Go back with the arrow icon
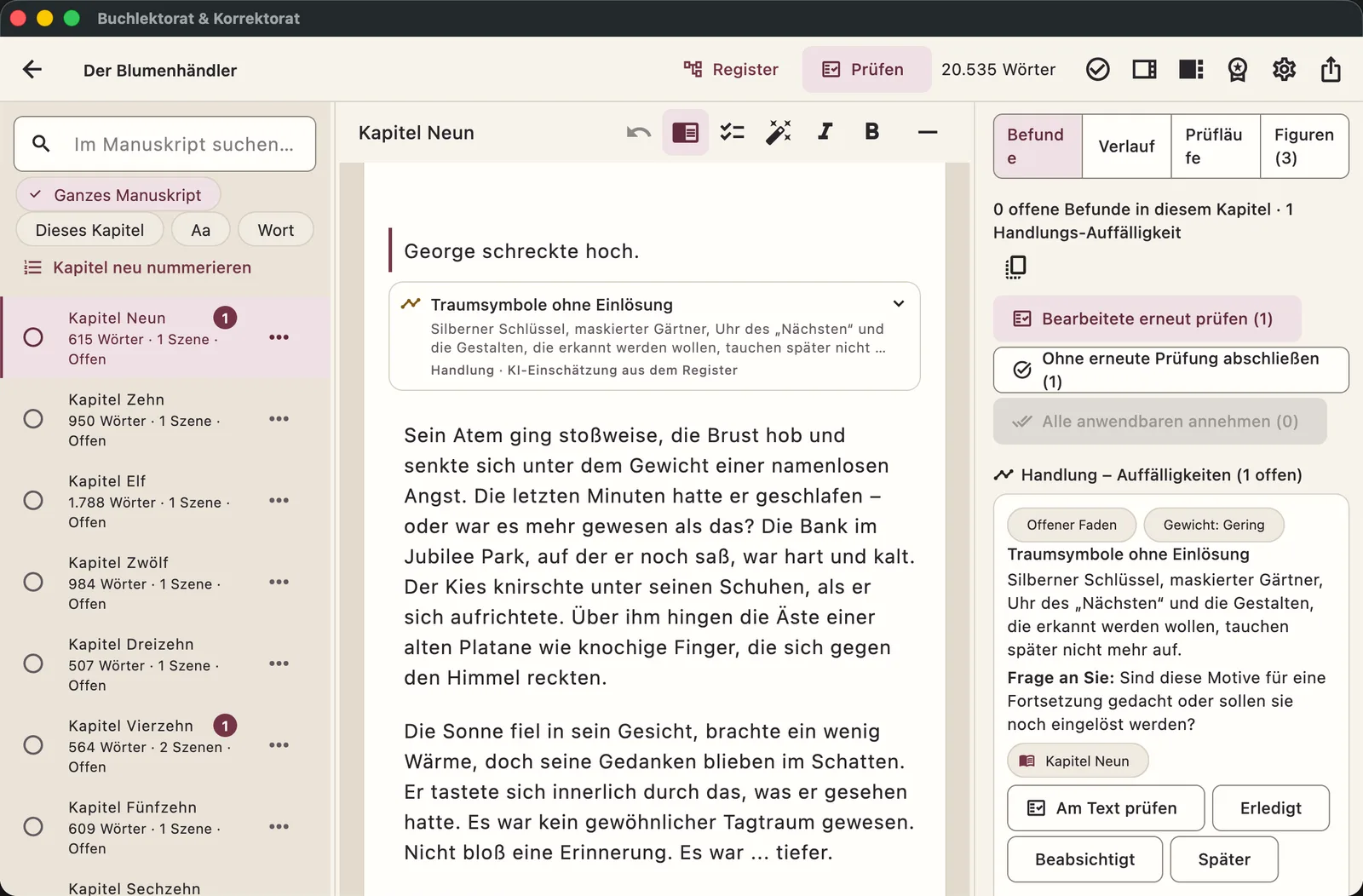 [x=32, y=70]
